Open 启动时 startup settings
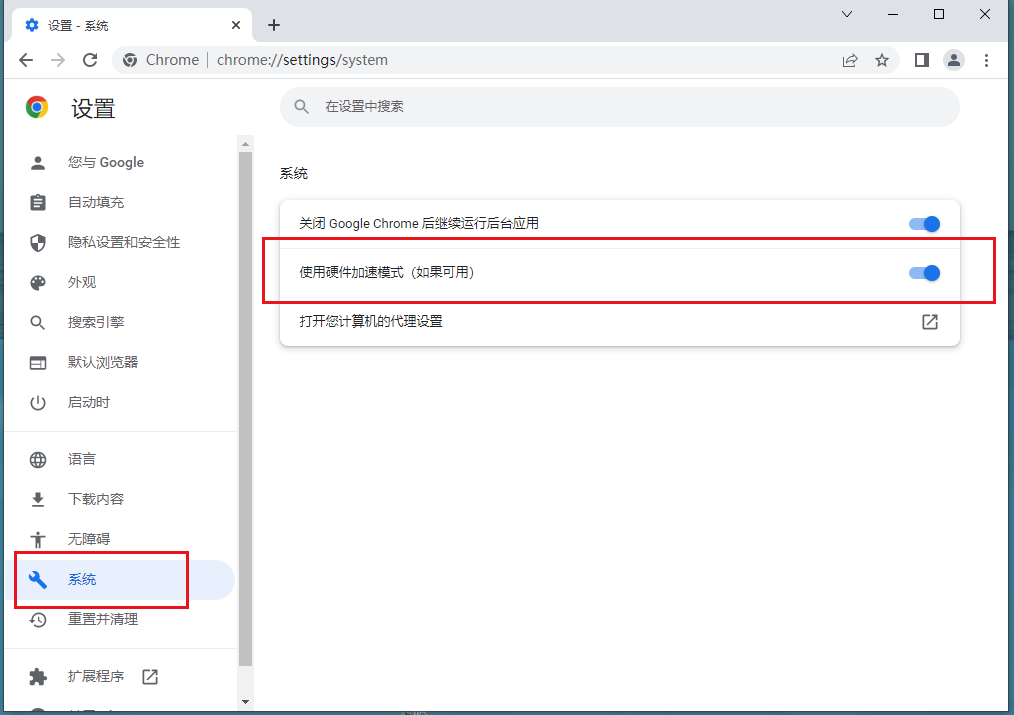The image size is (1014, 715). [x=121, y=403]
